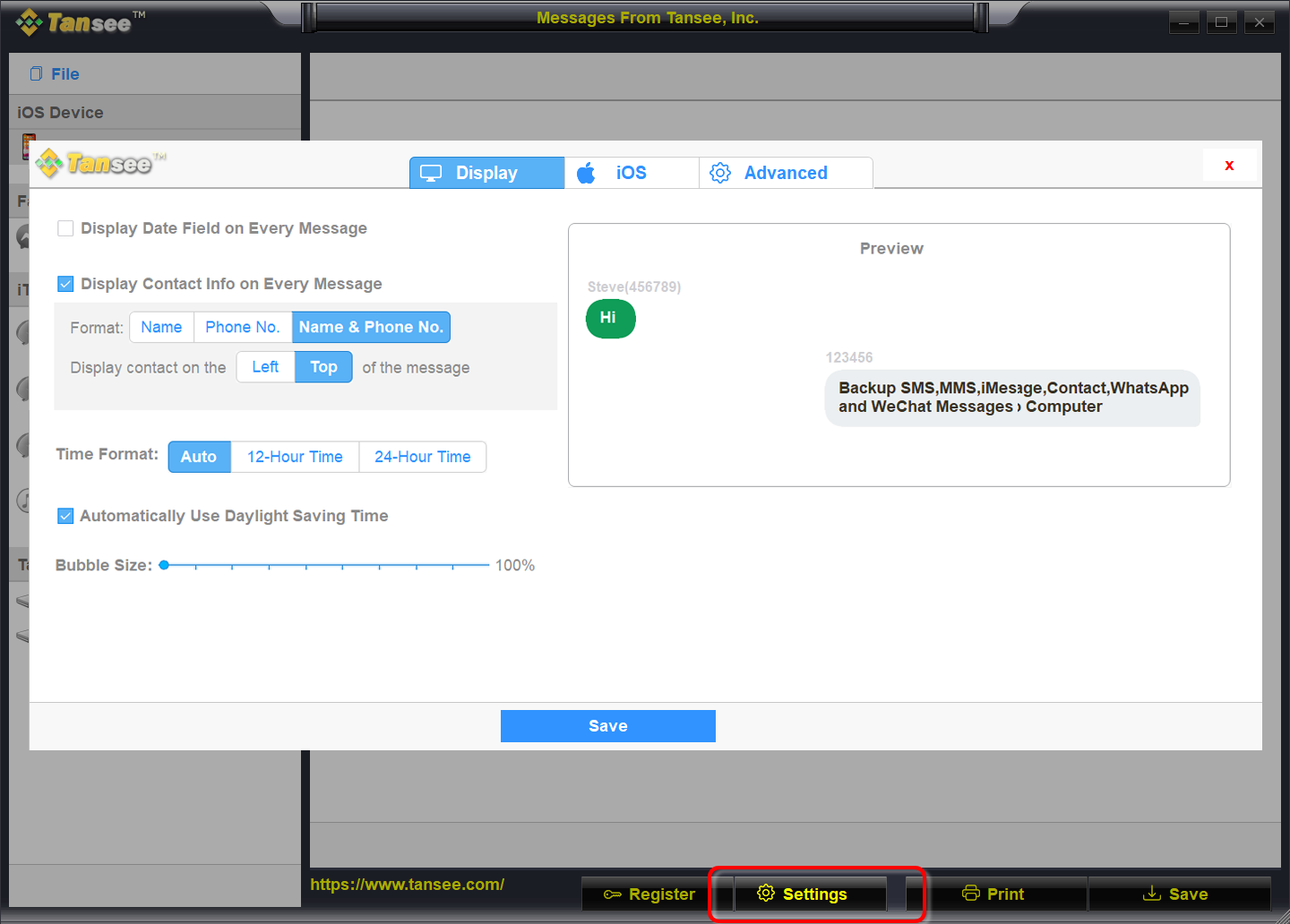Open the iOS settings tab
The height and width of the screenshot is (924, 1290).
(632, 173)
